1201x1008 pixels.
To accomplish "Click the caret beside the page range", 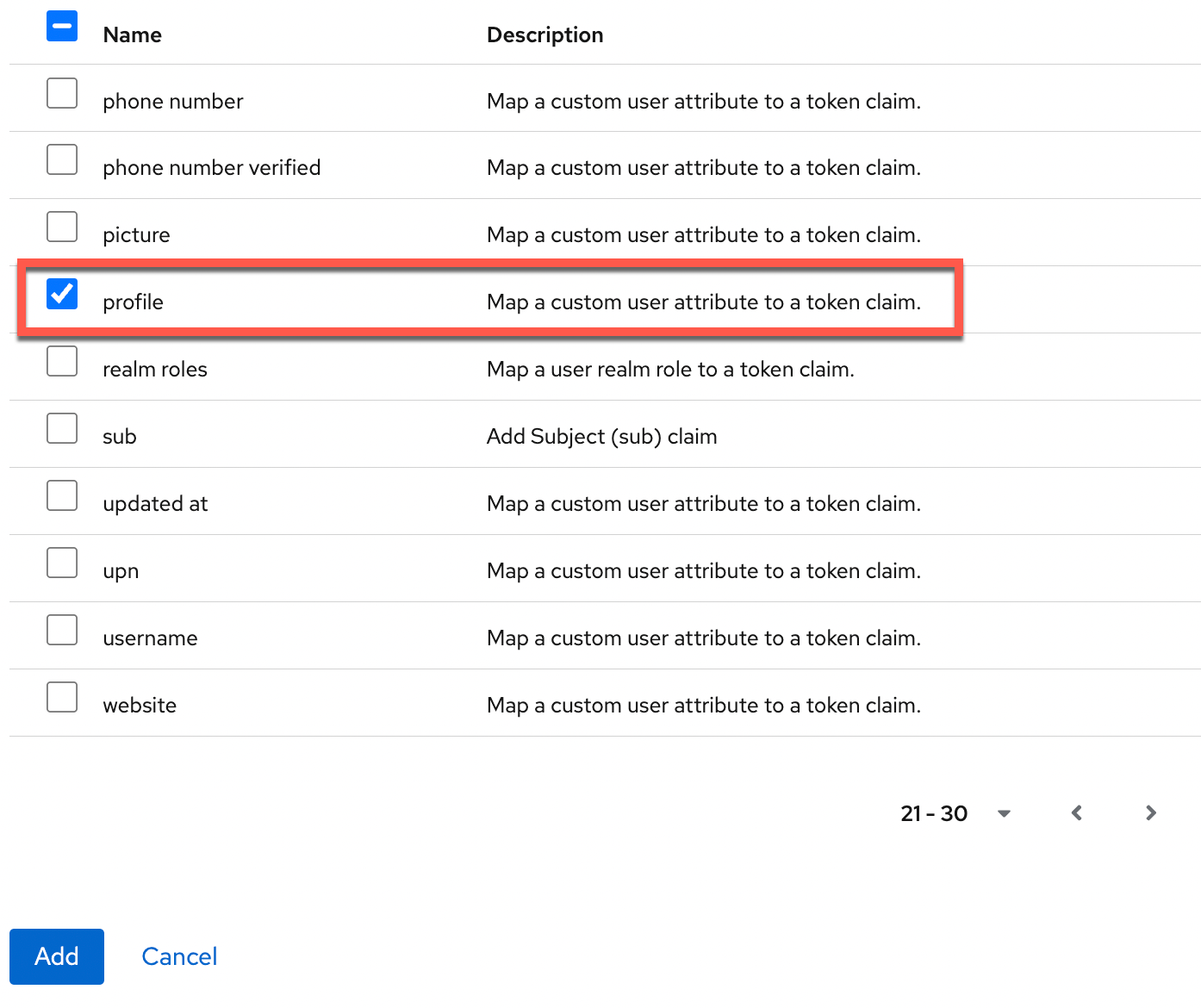I will click(1004, 812).
